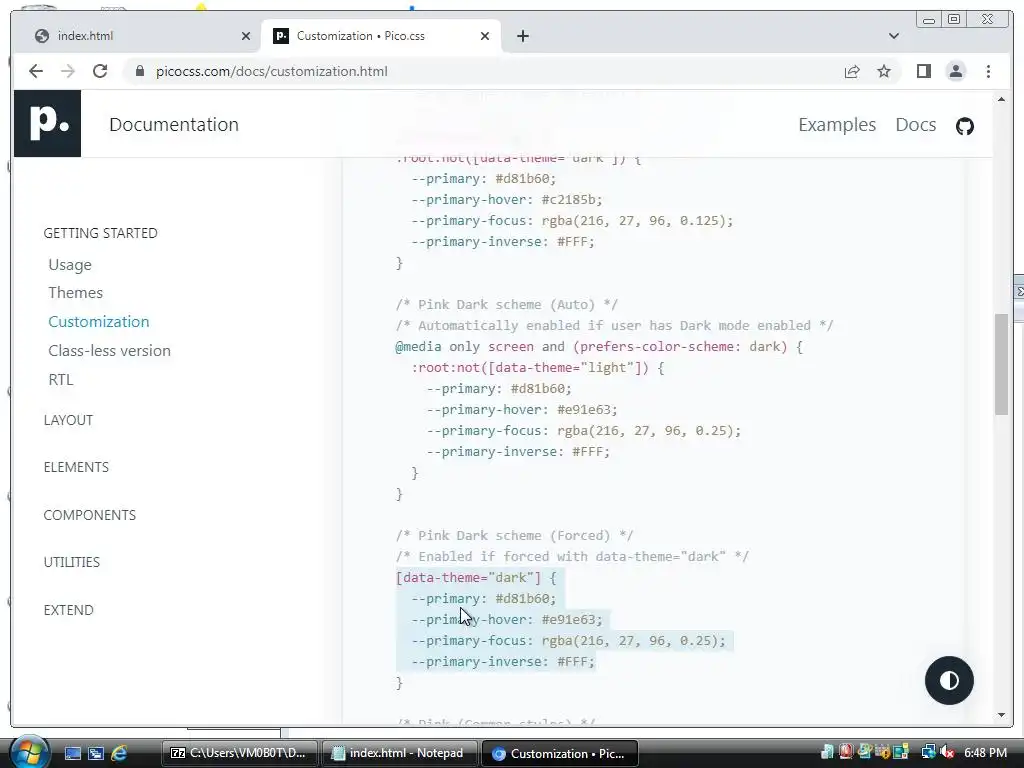The image size is (1024, 768).
Task: Expand the COMPONENTS section
Action: 89,515
